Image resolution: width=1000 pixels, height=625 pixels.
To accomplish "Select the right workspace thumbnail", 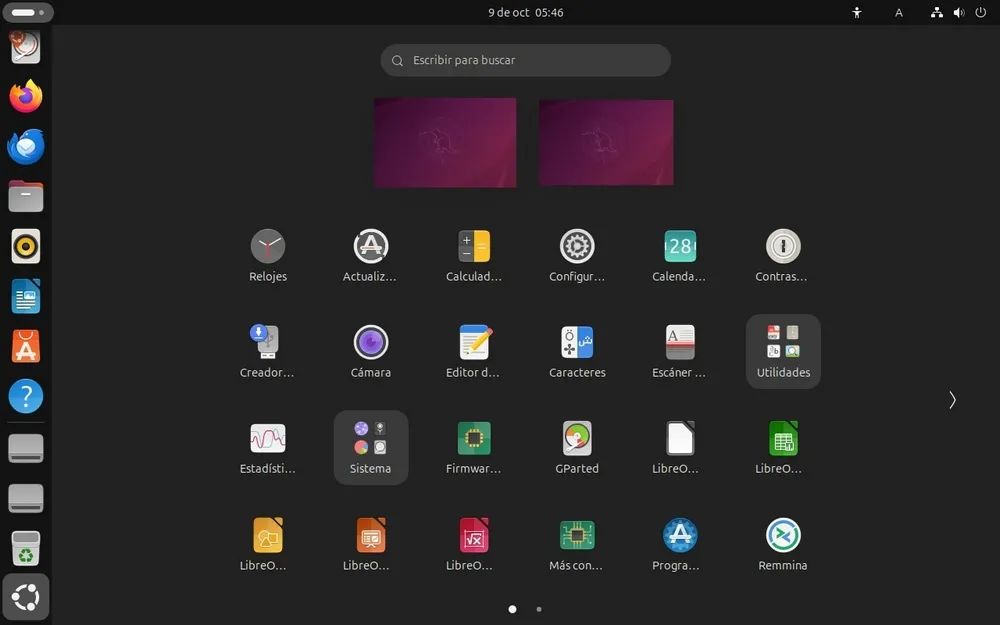I will pos(605,142).
